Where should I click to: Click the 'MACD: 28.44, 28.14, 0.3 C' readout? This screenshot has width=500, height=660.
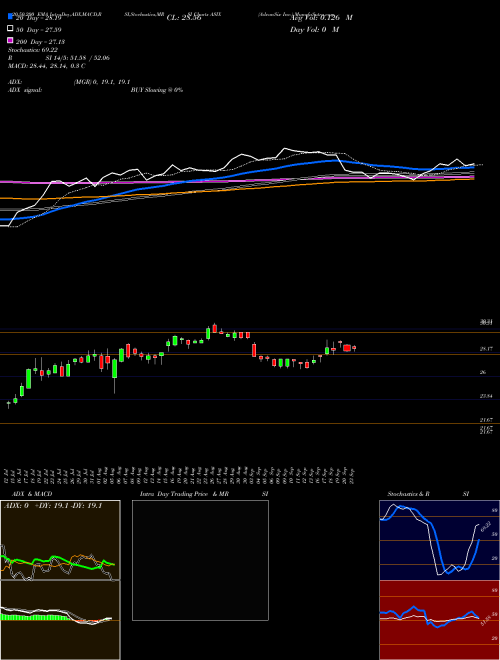[47, 66]
